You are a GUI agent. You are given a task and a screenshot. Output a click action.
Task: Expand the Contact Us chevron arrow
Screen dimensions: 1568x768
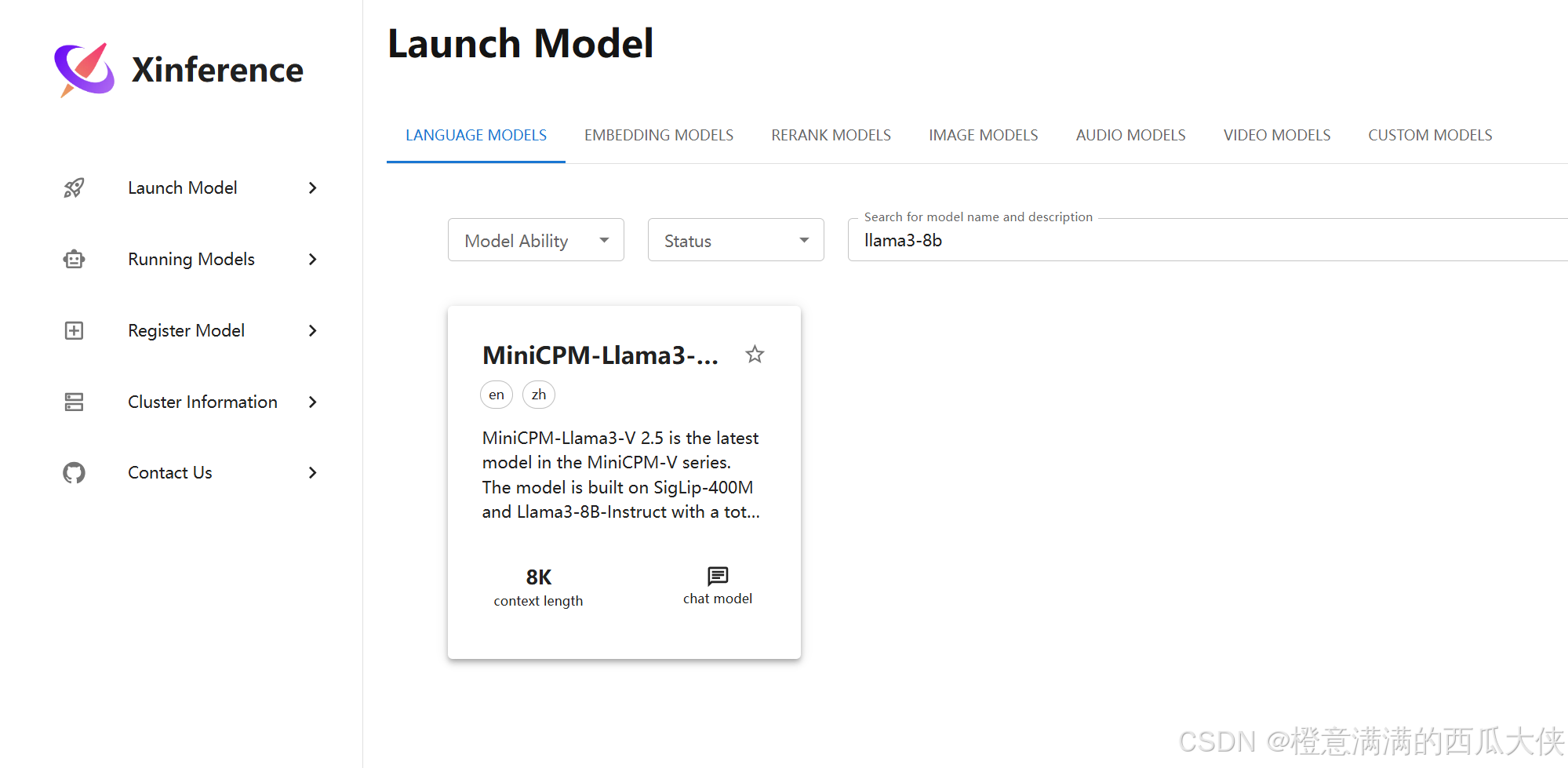pos(312,473)
